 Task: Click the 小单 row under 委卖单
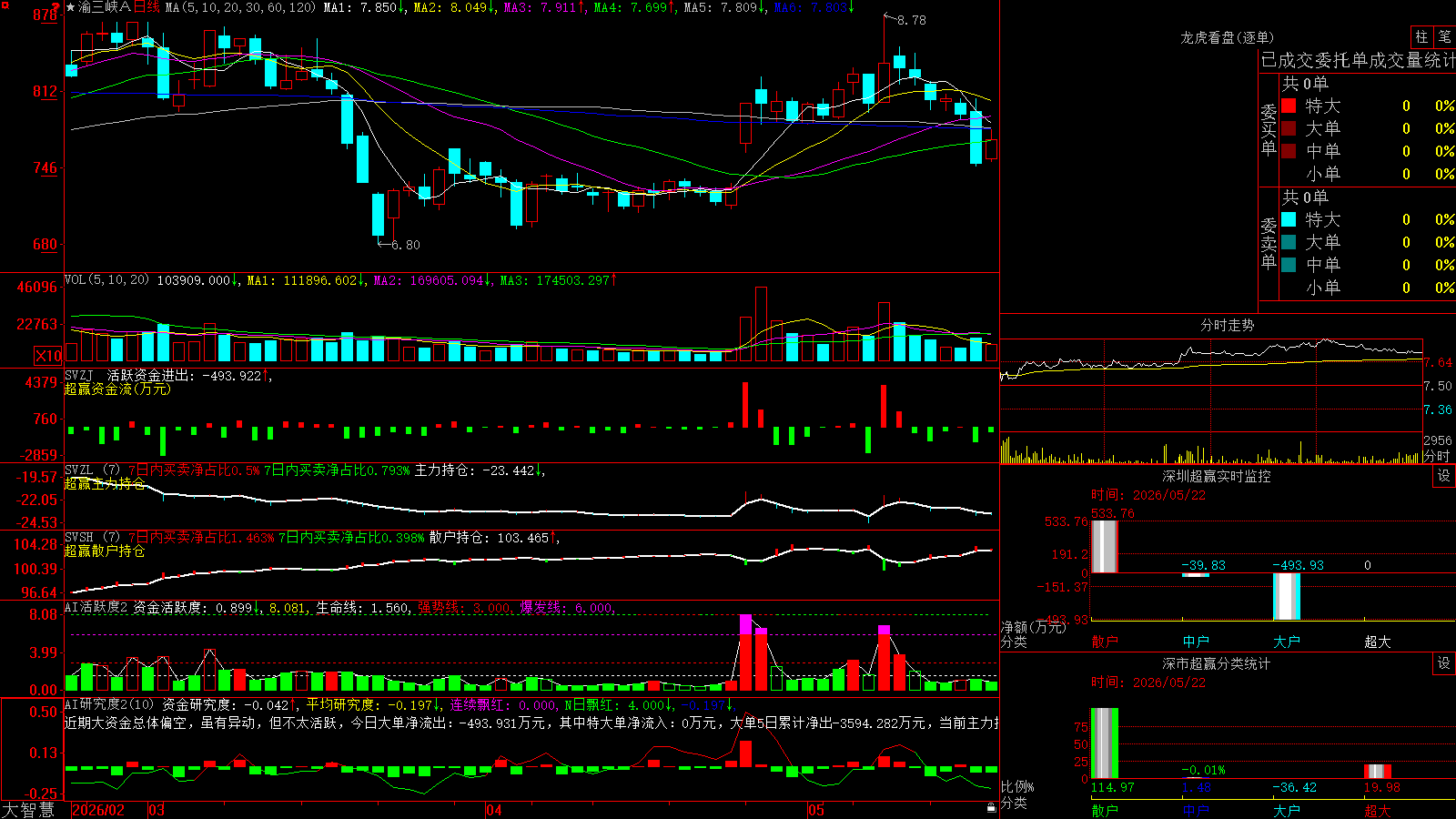1368,288
